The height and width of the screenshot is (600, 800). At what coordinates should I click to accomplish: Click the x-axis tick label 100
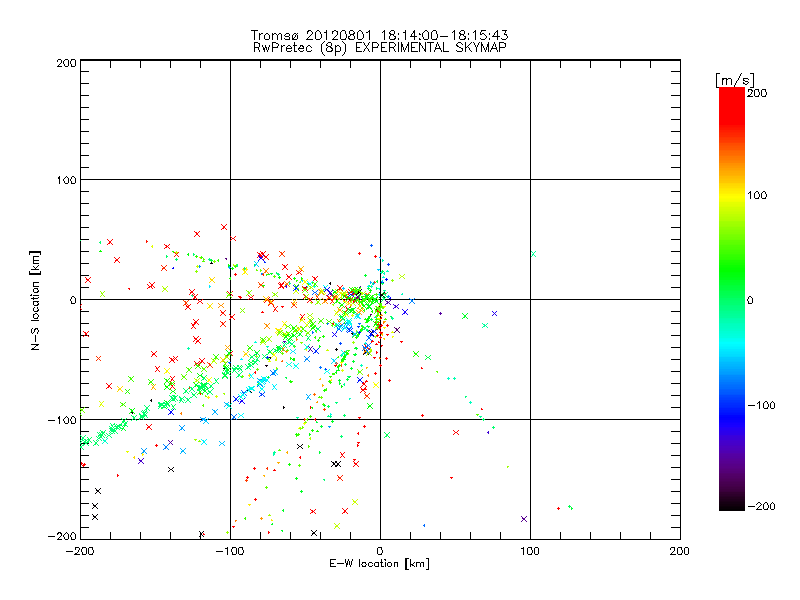(x=530, y=551)
